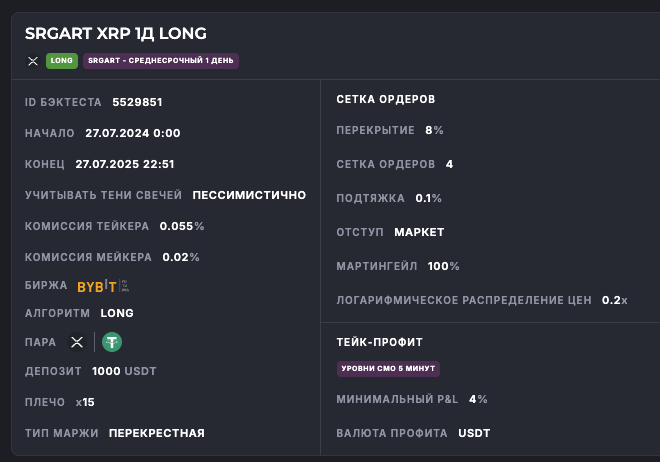Click the taker fee value 0.055%

click(182, 226)
